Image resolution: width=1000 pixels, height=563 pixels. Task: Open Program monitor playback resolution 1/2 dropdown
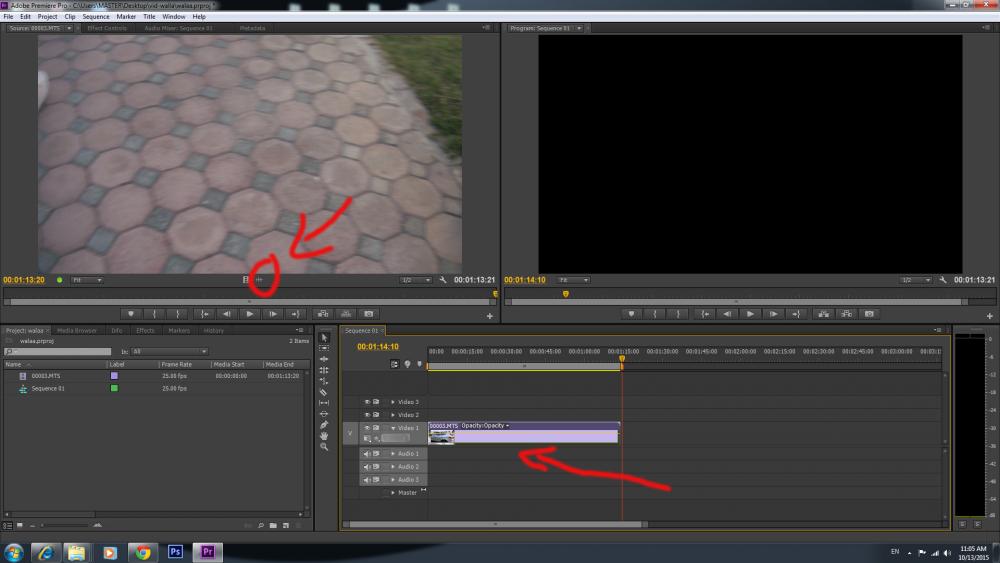pyautogui.click(x=915, y=280)
